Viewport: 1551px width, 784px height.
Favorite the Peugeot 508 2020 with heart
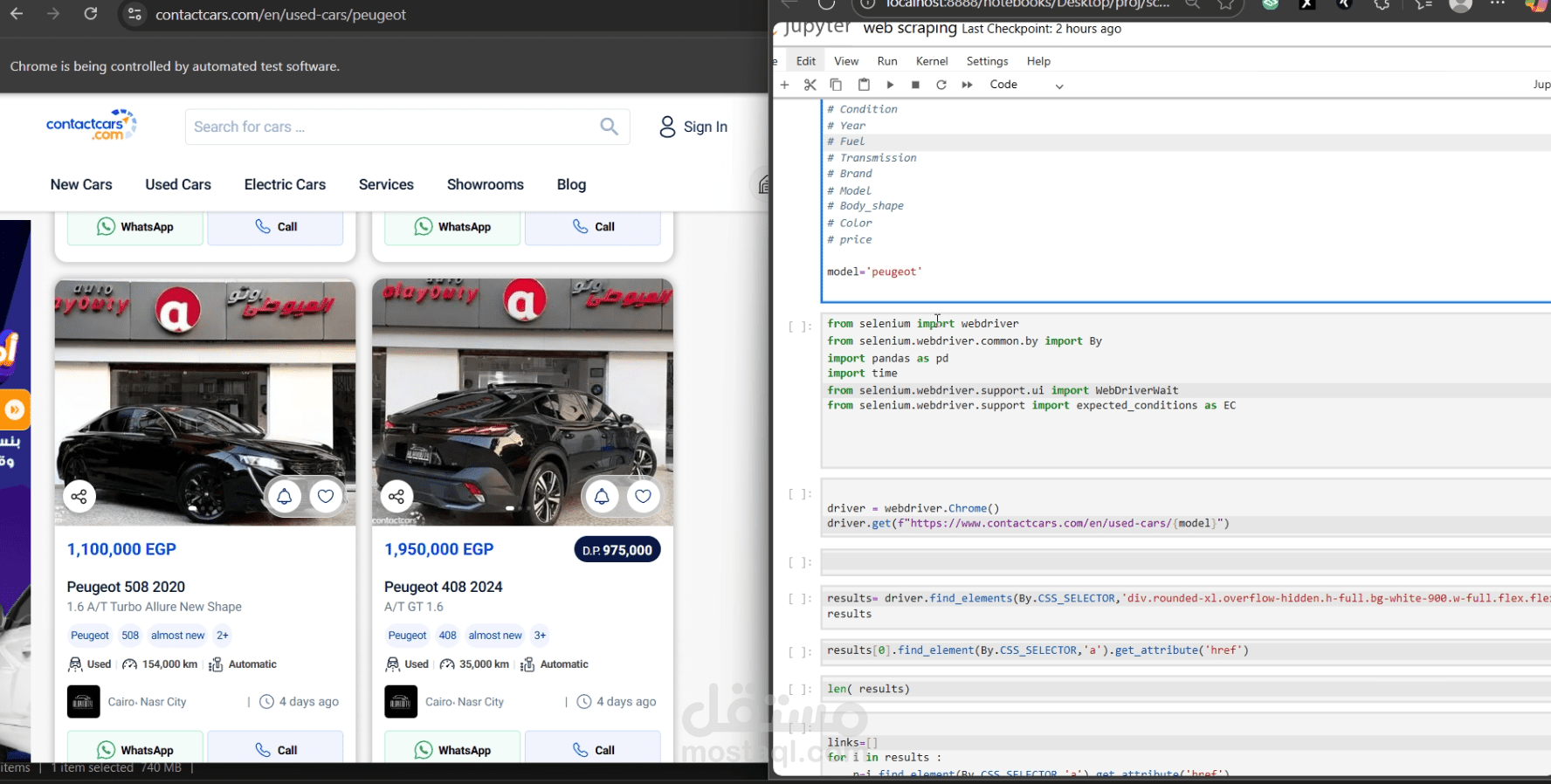(x=326, y=496)
